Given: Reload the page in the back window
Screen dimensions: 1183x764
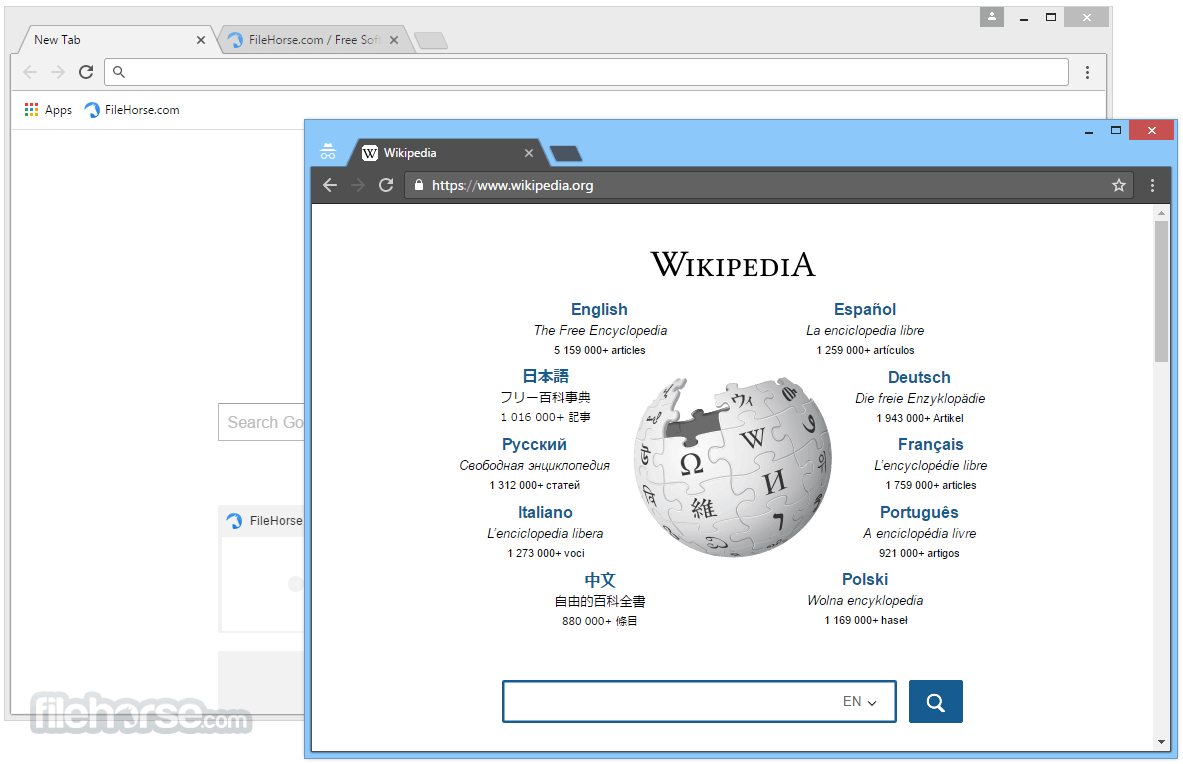Looking at the screenshot, I should 86,72.
